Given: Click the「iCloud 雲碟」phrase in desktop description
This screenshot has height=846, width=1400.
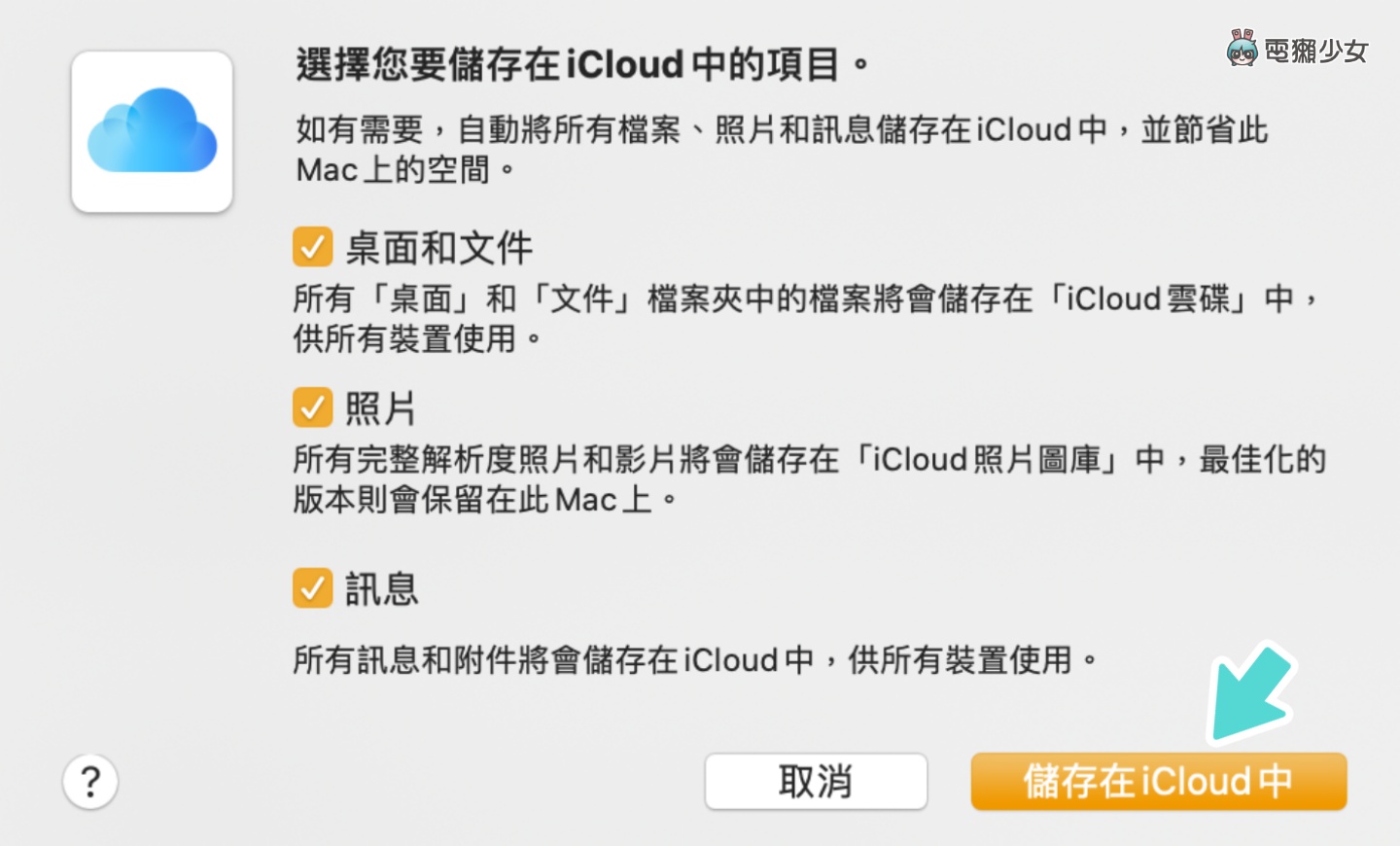Looking at the screenshot, I should tap(1148, 299).
